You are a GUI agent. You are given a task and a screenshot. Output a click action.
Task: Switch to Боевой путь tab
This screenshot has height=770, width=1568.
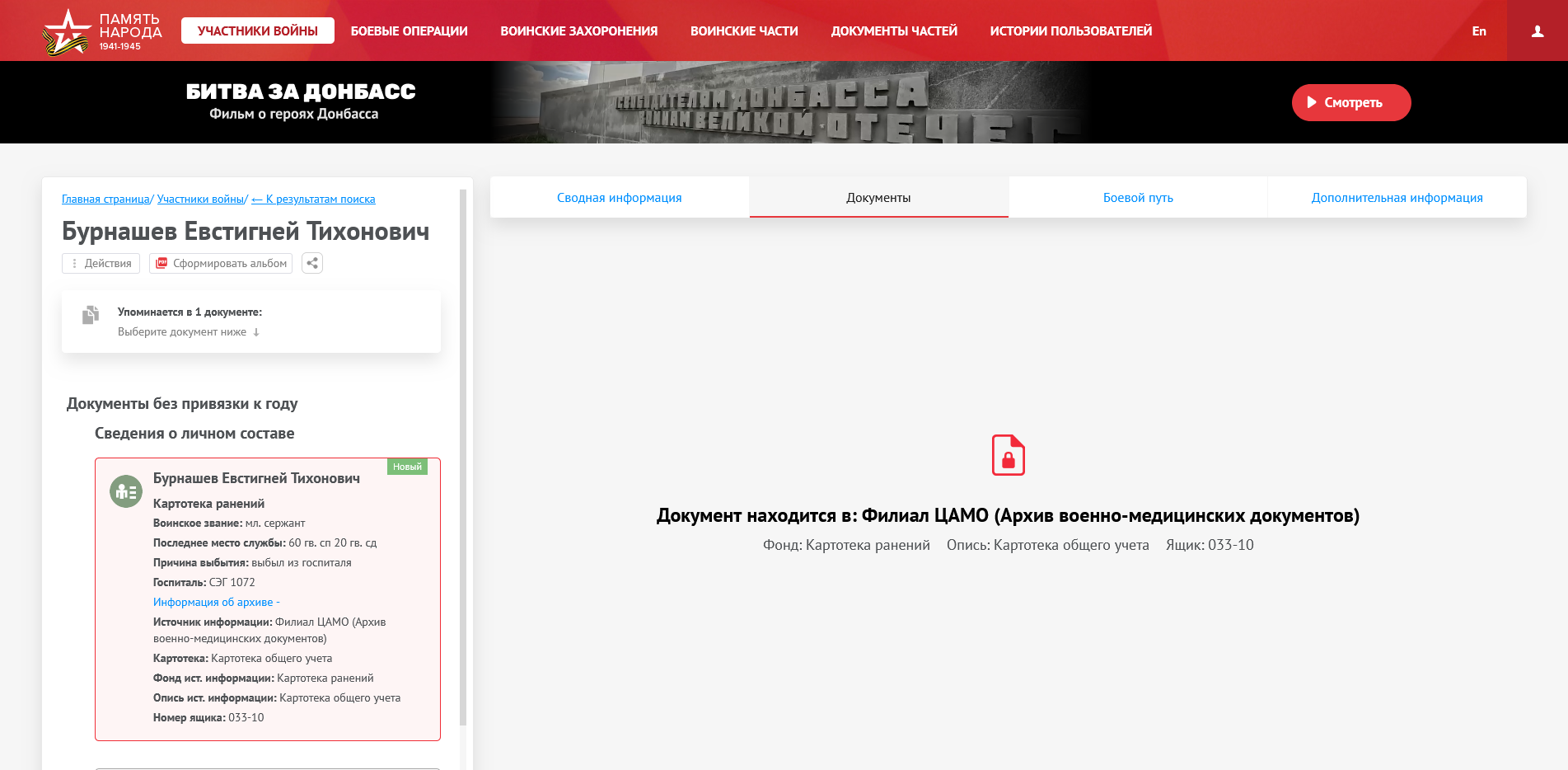point(1137,198)
